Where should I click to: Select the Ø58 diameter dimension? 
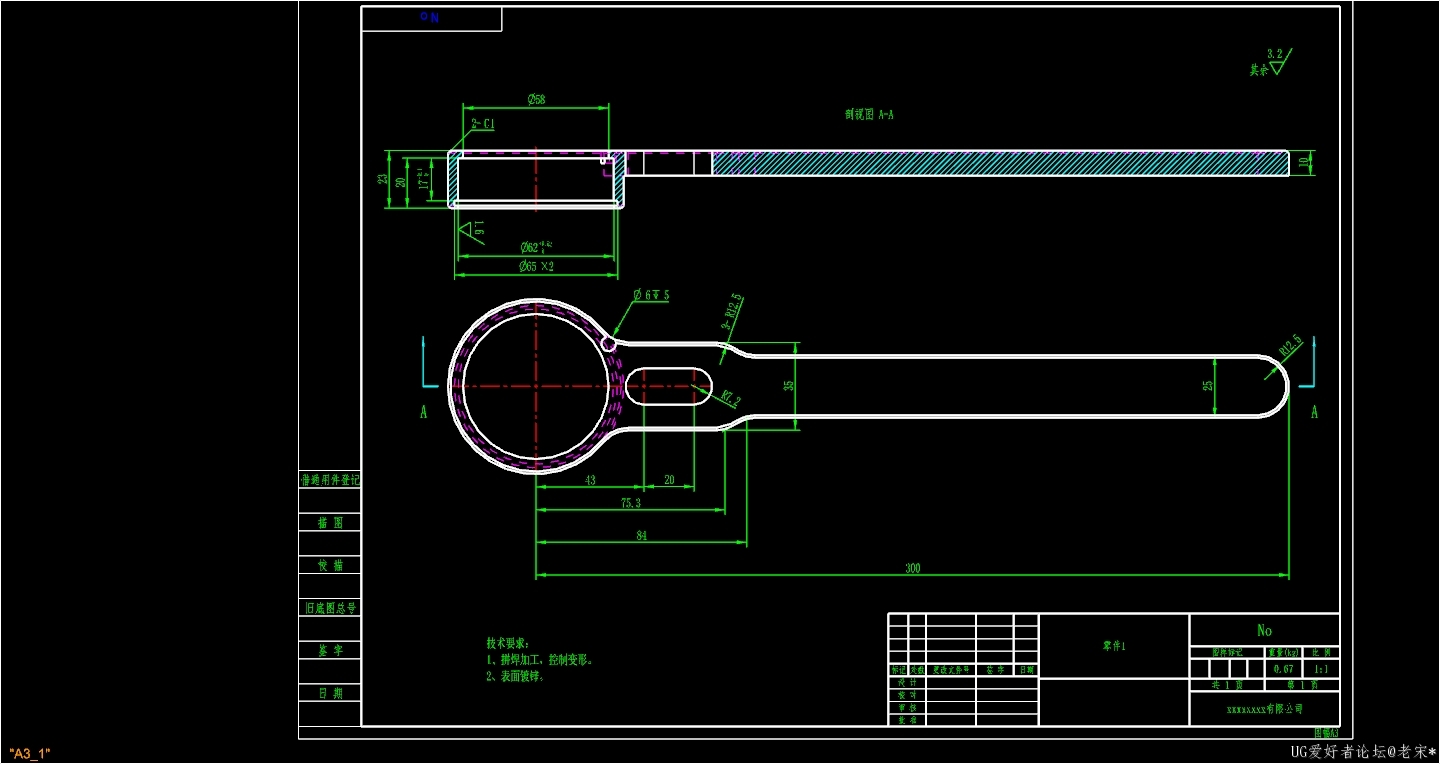click(x=536, y=99)
